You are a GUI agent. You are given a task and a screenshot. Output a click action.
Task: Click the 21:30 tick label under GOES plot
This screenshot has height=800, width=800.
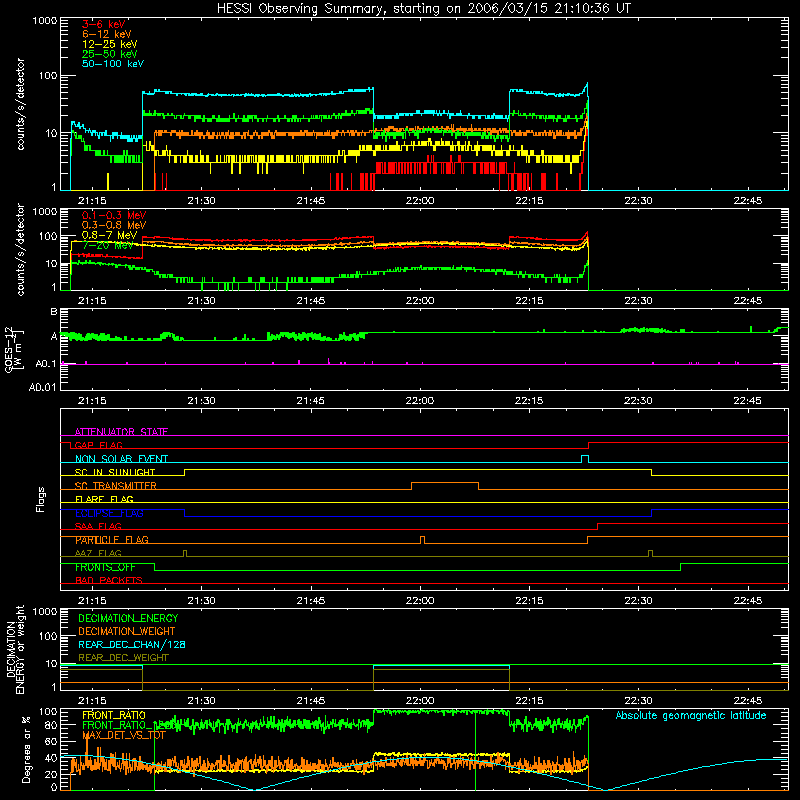(x=201, y=401)
